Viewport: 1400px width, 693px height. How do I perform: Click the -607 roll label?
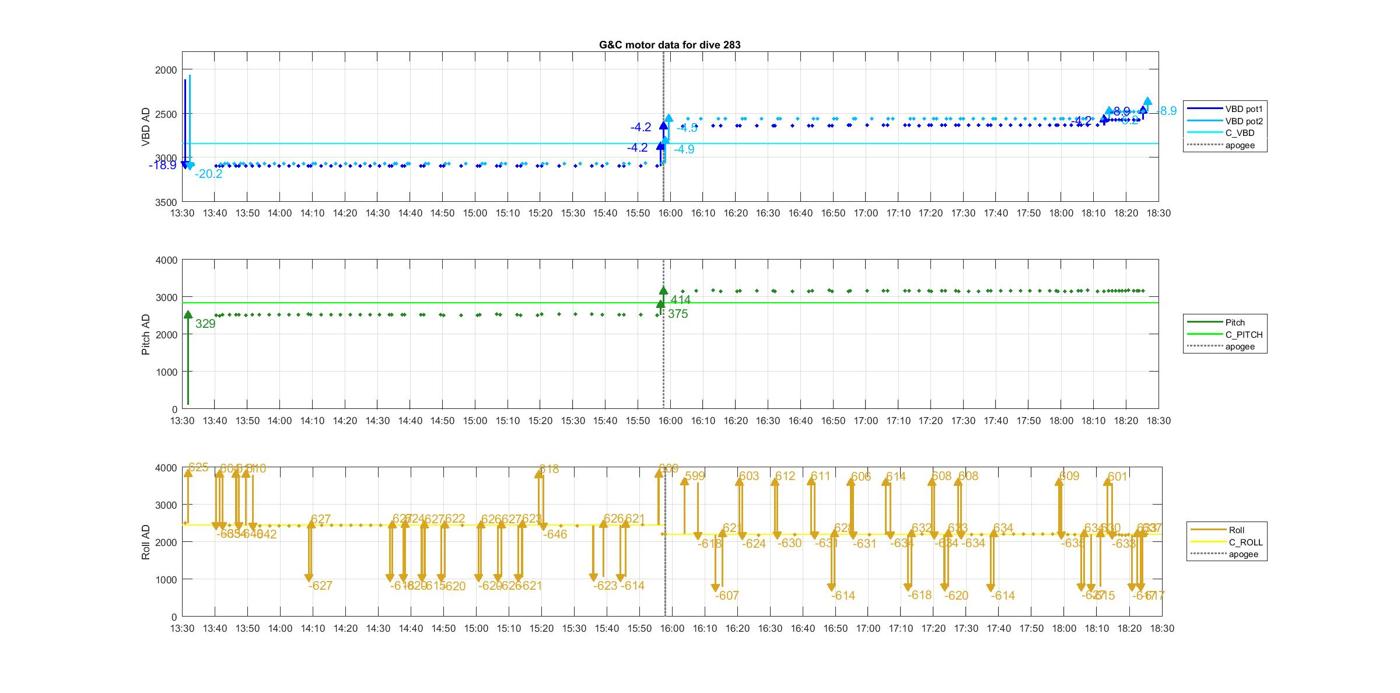(728, 596)
